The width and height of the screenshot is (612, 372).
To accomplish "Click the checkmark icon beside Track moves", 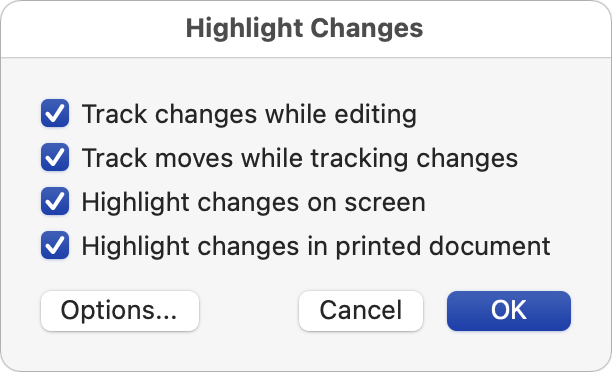I will [x=55, y=157].
